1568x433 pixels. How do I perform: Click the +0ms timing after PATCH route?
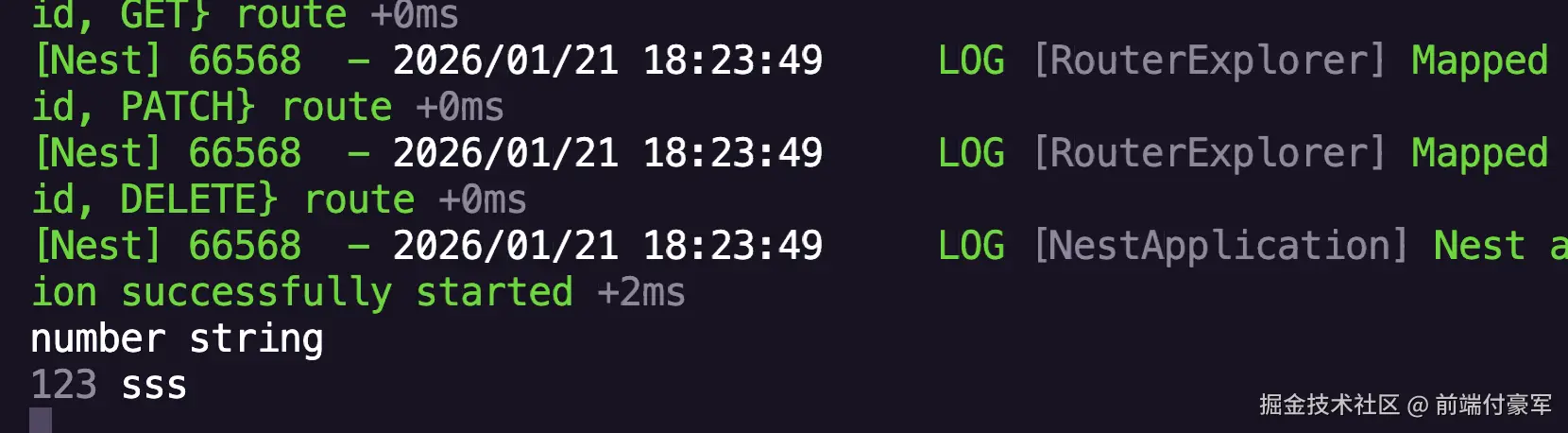tap(460, 107)
